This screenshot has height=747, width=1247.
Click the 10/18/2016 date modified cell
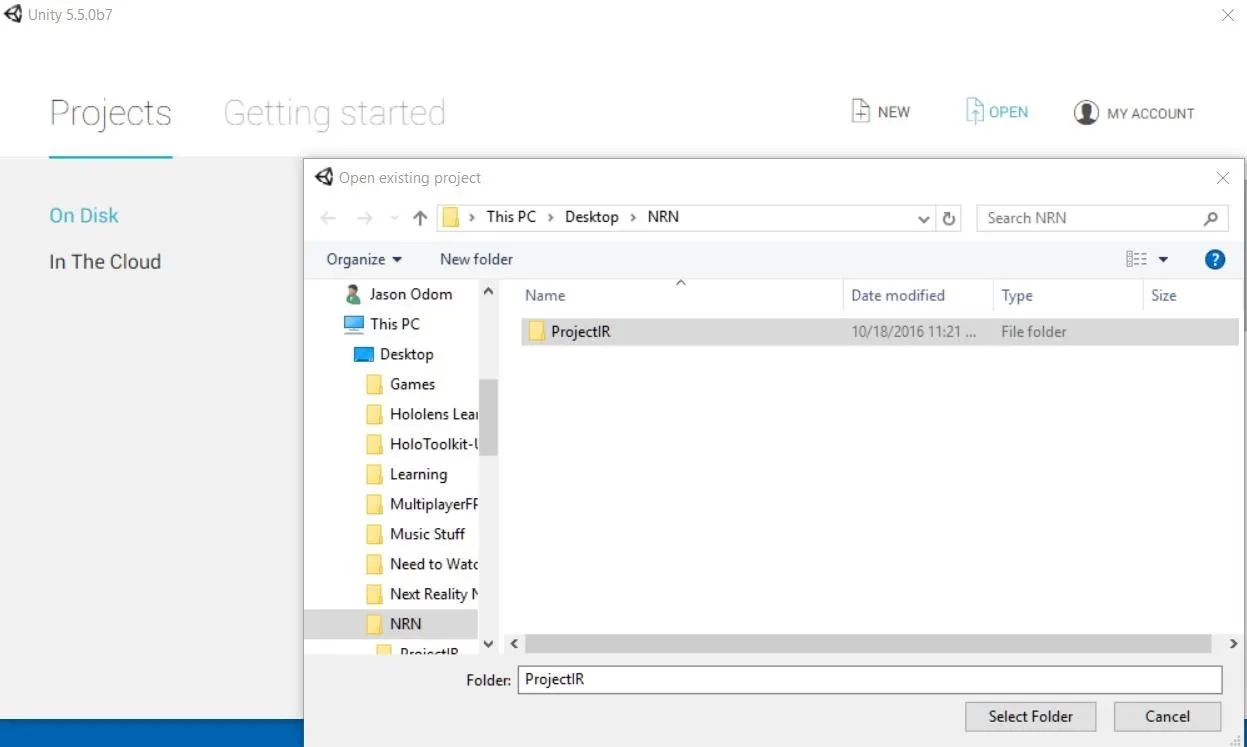tap(914, 332)
